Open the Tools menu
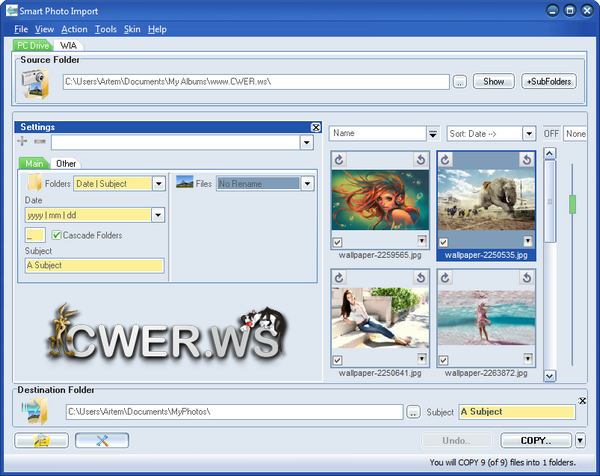Viewport: 600px width, 476px height. pos(105,29)
